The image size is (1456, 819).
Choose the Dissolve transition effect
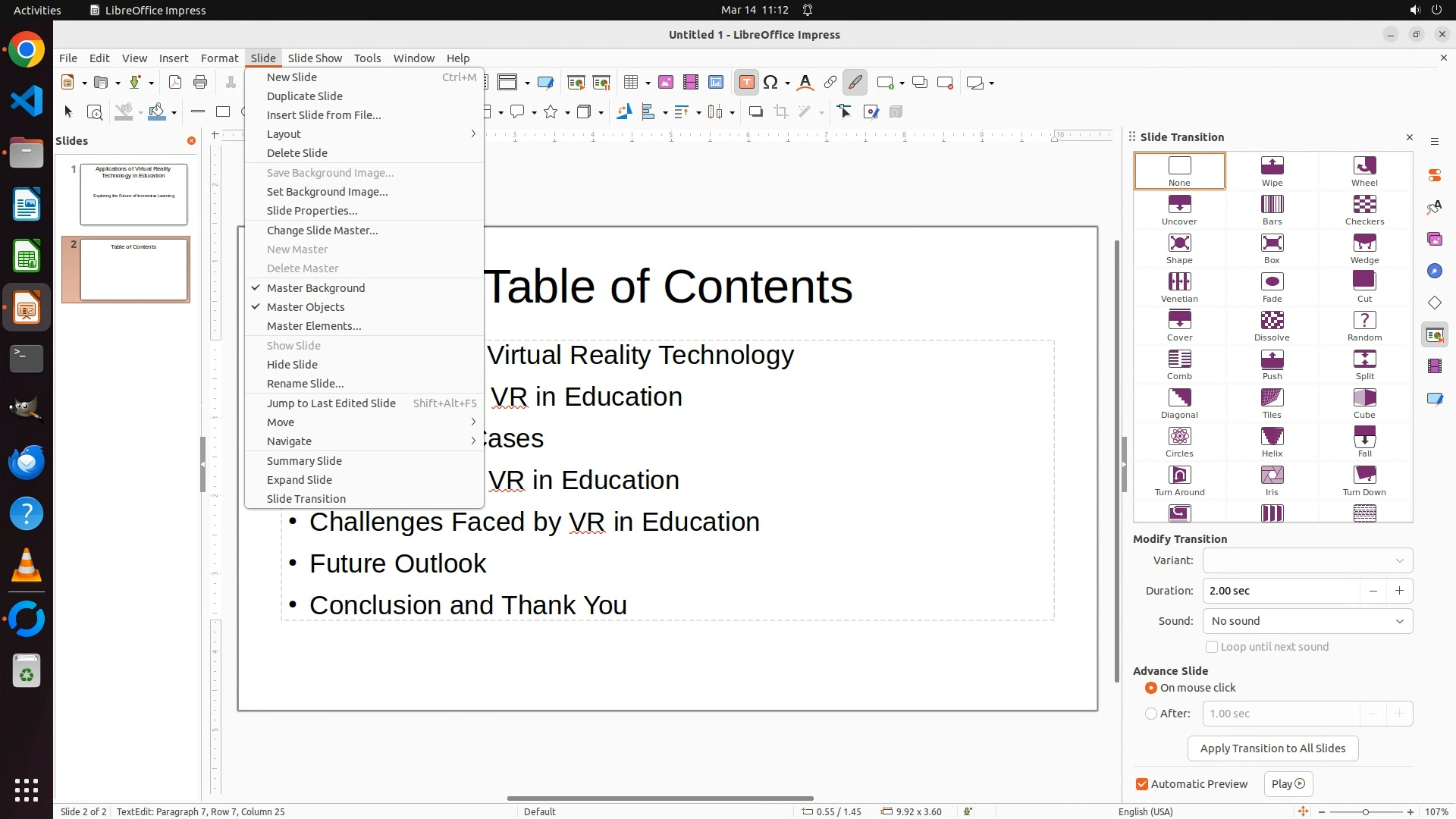tap(1272, 325)
